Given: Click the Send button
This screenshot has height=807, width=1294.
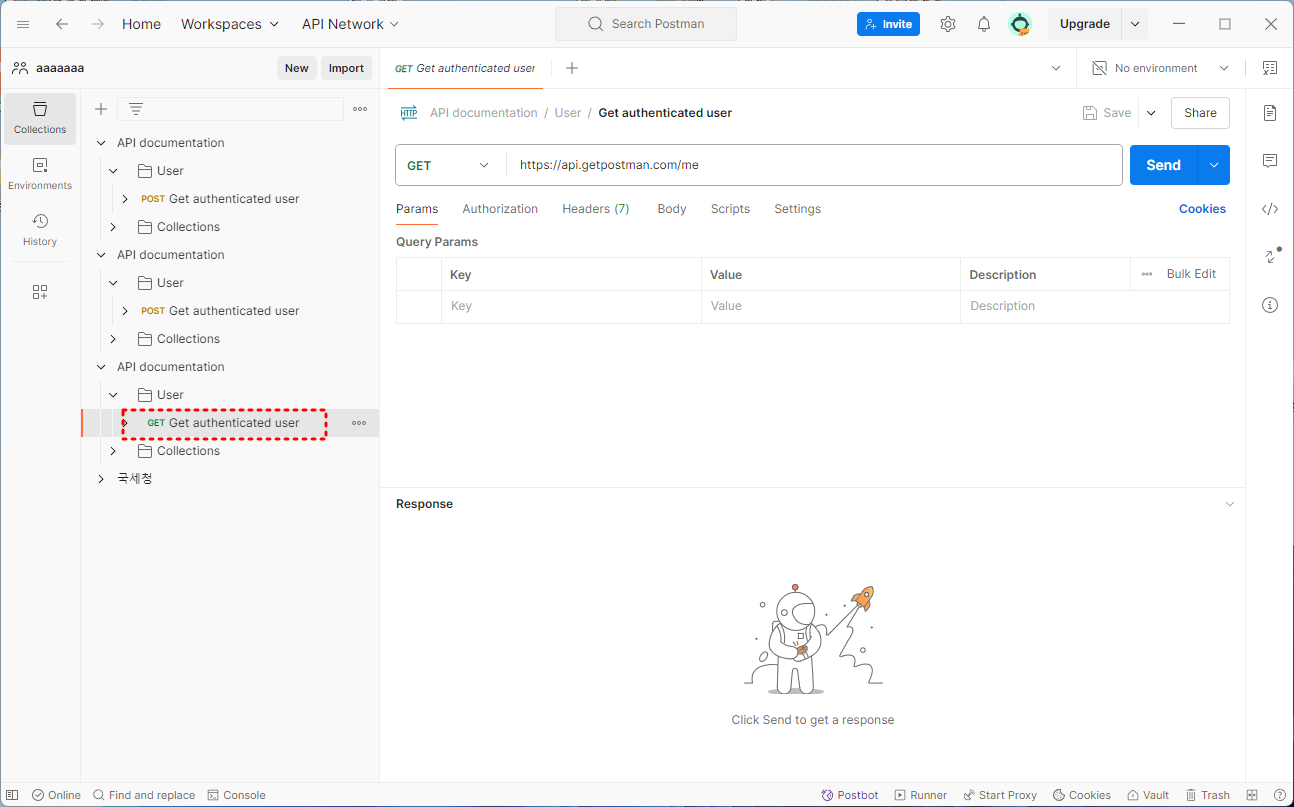Looking at the screenshot, I should pos(1164,165).
